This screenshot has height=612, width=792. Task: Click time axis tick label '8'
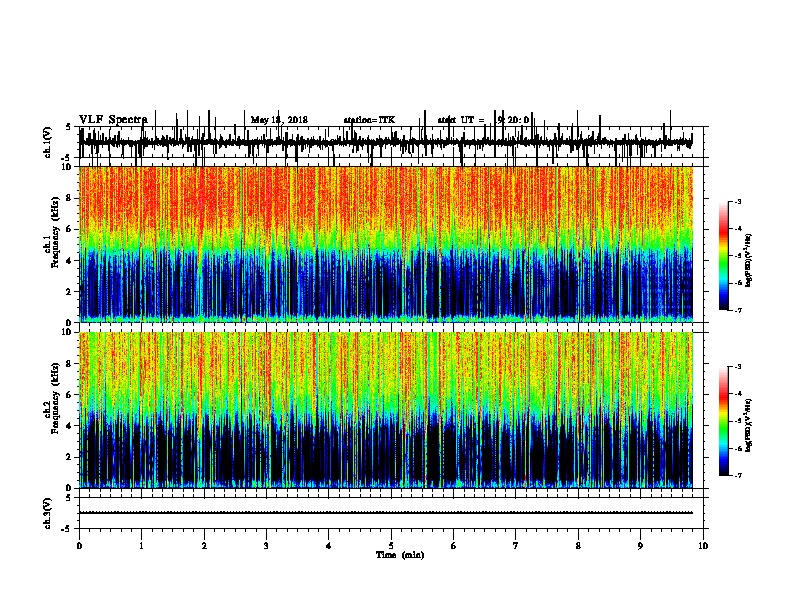[578, 546]
